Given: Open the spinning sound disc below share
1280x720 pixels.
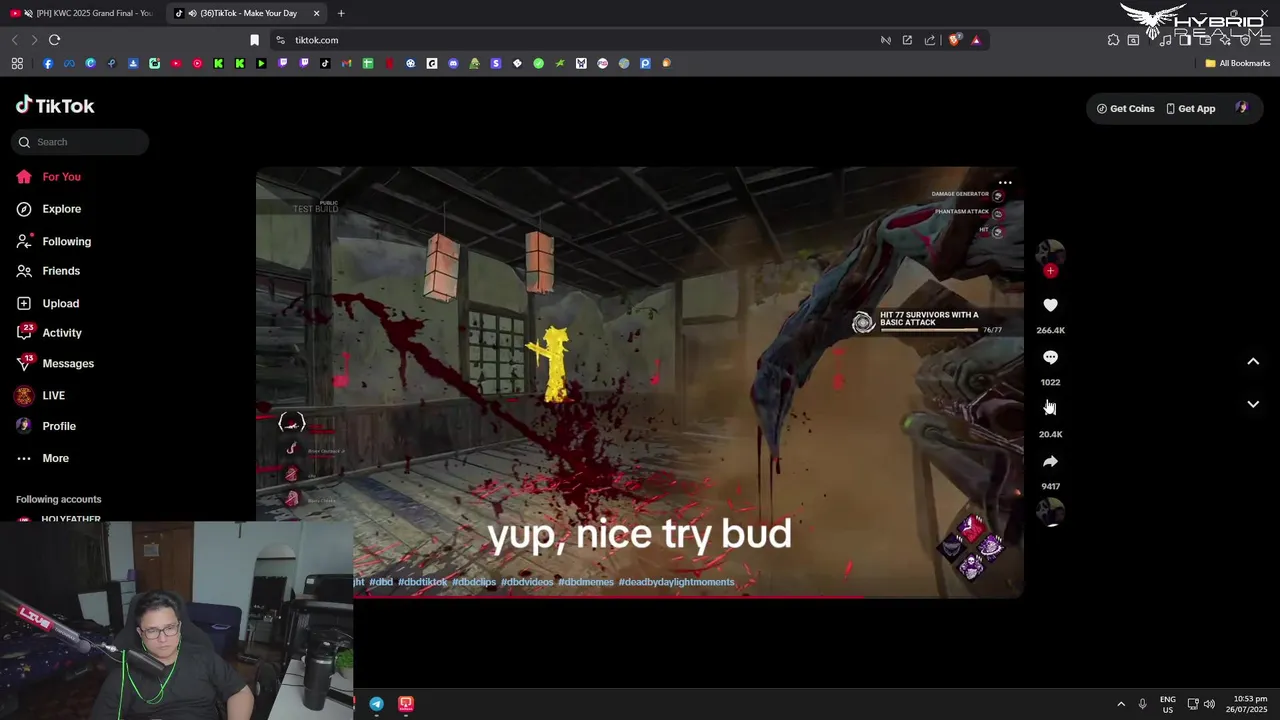Looking at the screenshot, I should point(1050,511).
